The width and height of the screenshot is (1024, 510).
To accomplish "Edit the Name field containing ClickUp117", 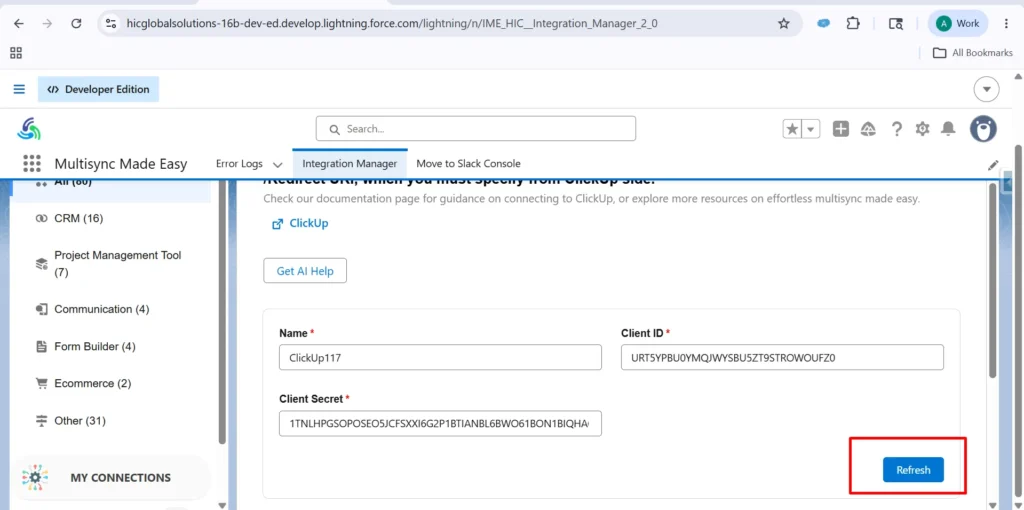I will pyautogui.click(x=440, y=357).
